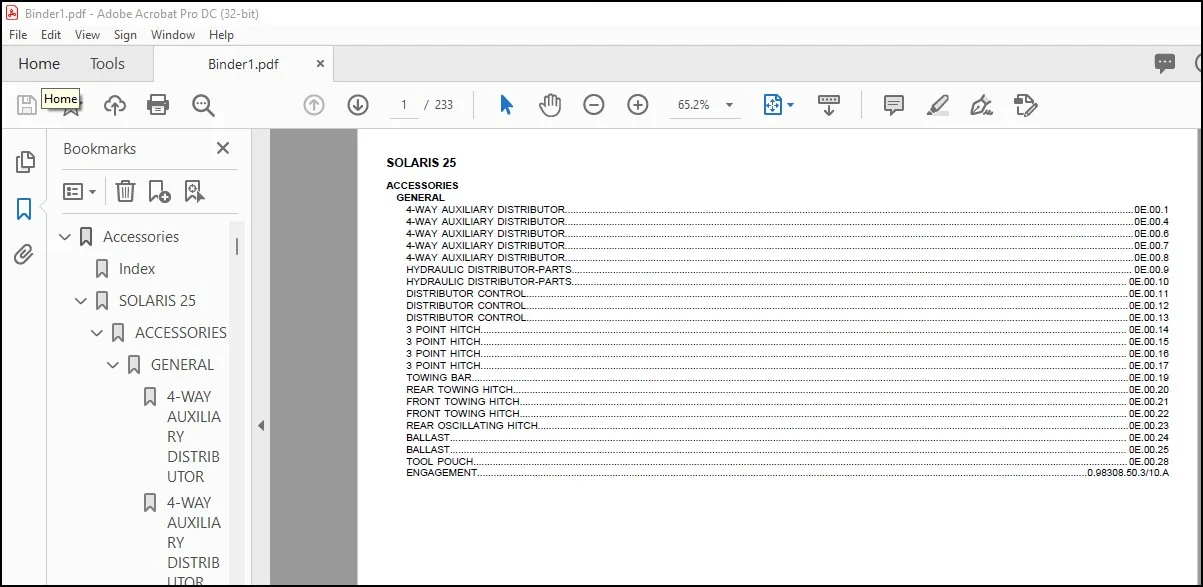Select the SOLARIS 25 bookmark label
Image resolution: width=1203 pixels, height=587 pixels.
[x=157, y=301]
